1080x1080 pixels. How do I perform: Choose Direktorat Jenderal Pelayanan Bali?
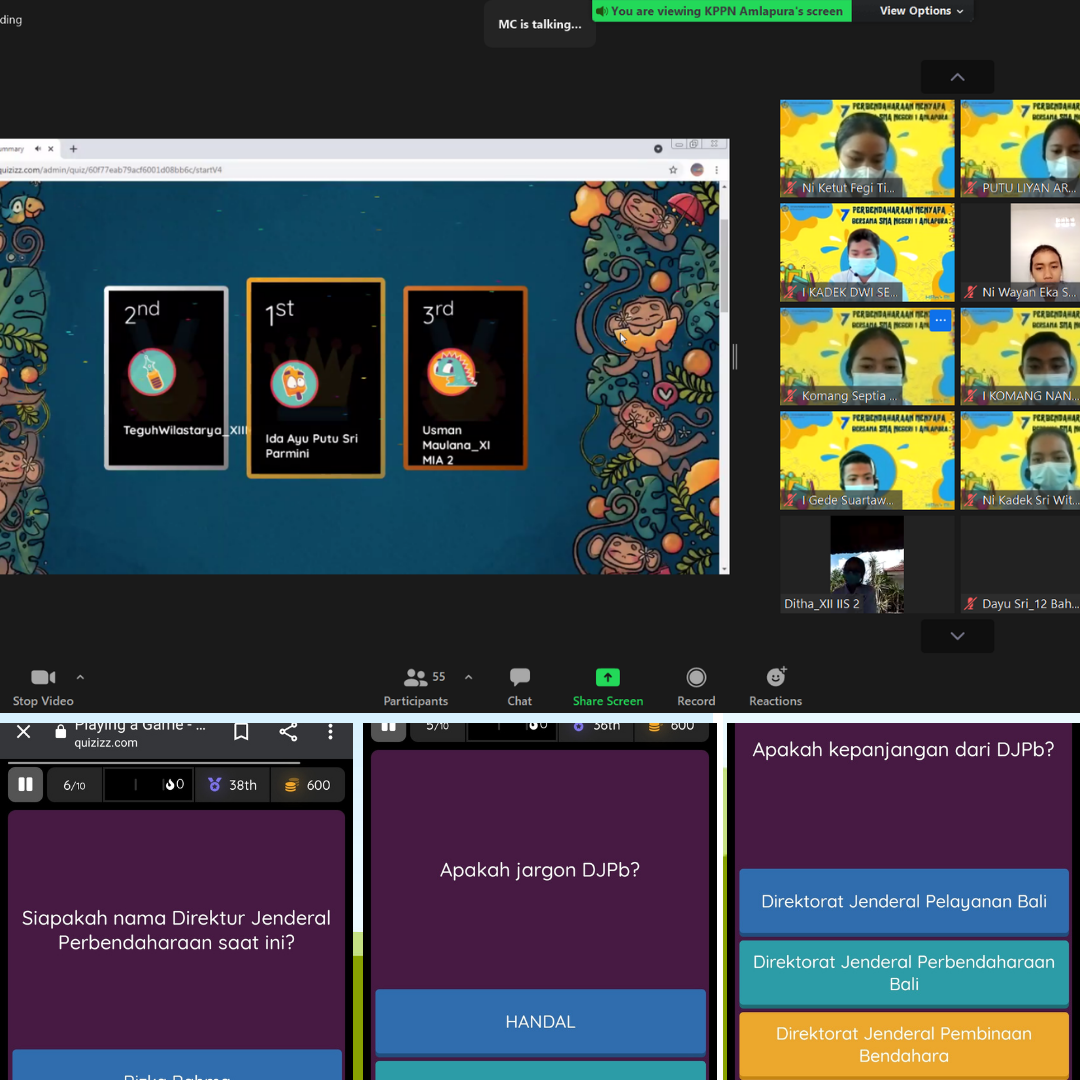coord(904,901)
